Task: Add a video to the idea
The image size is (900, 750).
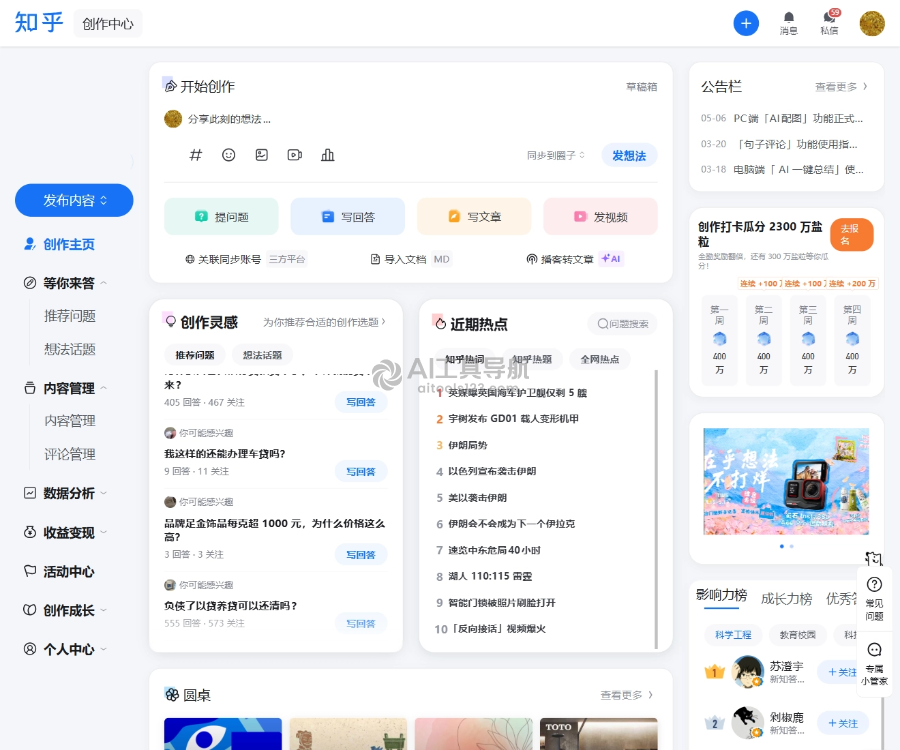Action: (x=294, y=155)
